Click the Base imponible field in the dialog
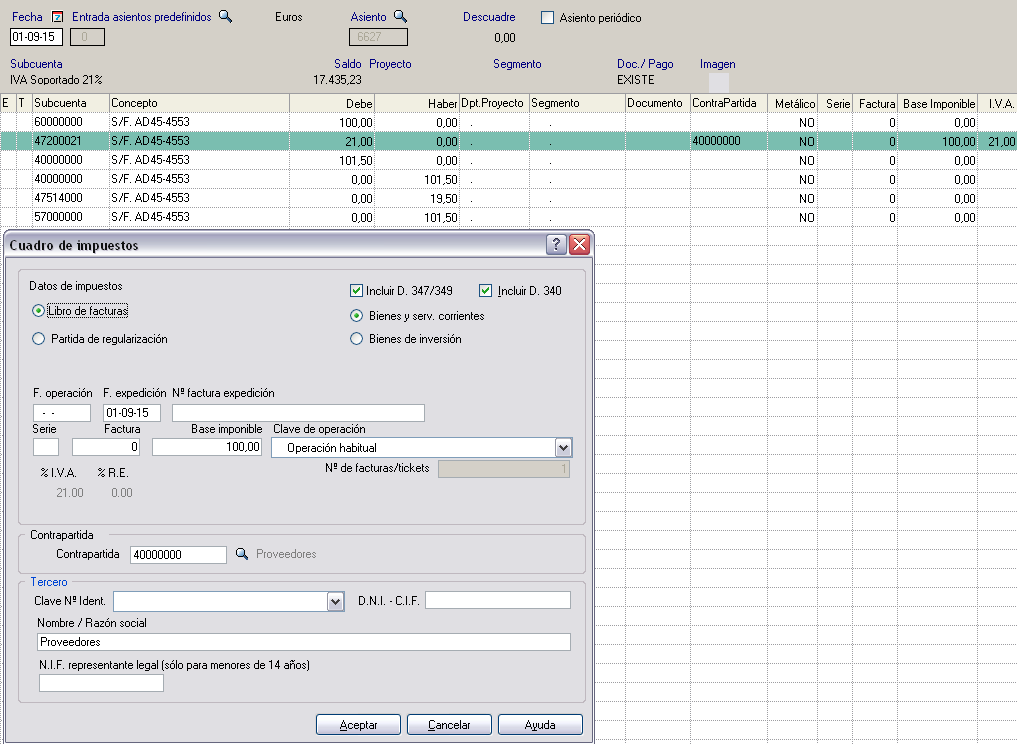 207,447
